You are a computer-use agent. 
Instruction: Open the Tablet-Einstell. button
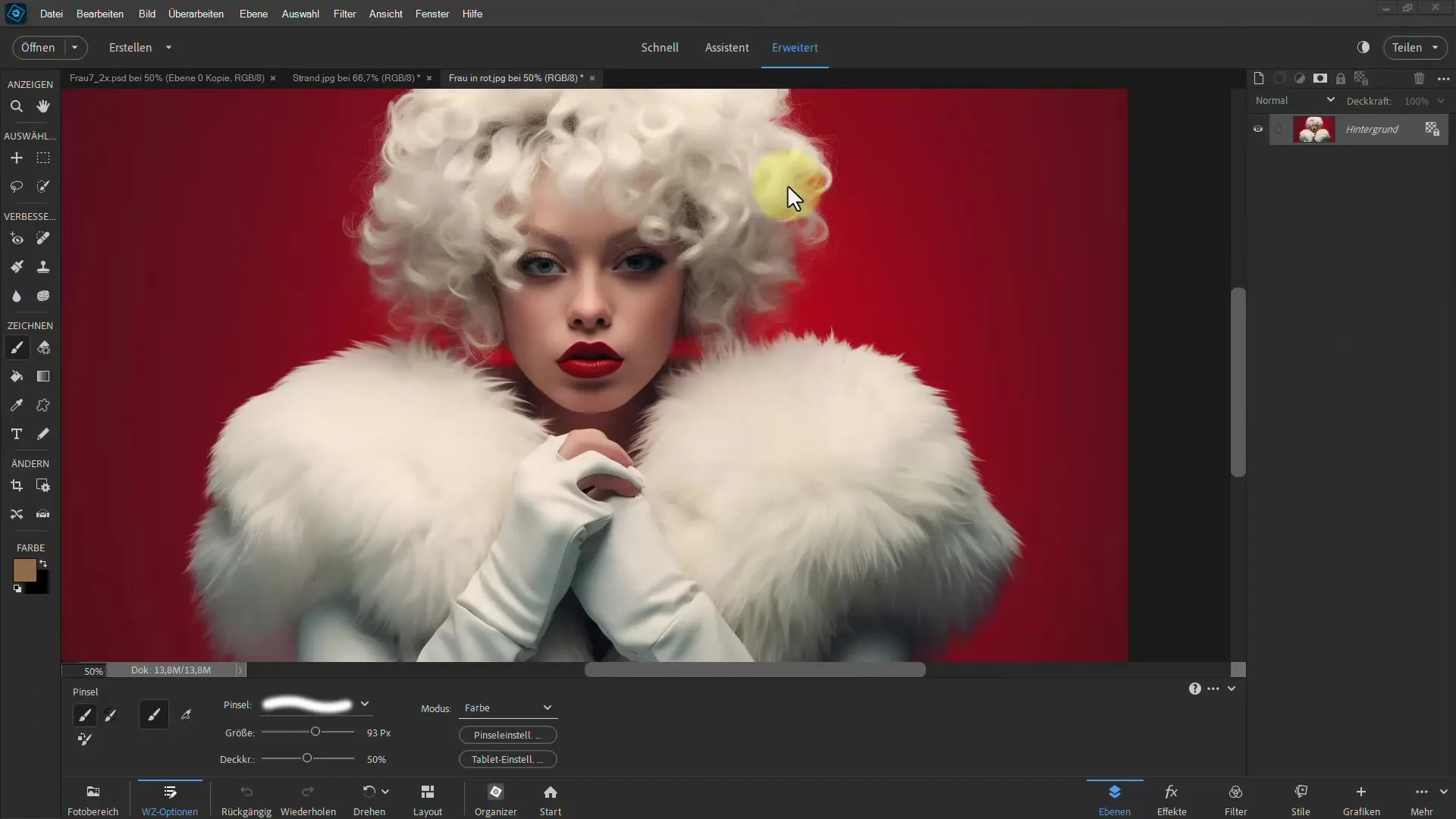pyautogui.click(x=508, y=759)
